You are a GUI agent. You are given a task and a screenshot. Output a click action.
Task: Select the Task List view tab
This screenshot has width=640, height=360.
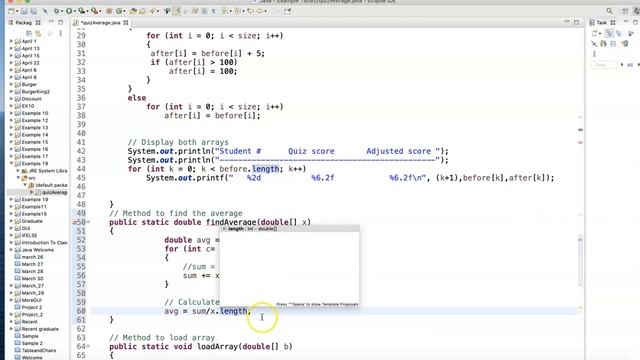(x=602, y=23)
